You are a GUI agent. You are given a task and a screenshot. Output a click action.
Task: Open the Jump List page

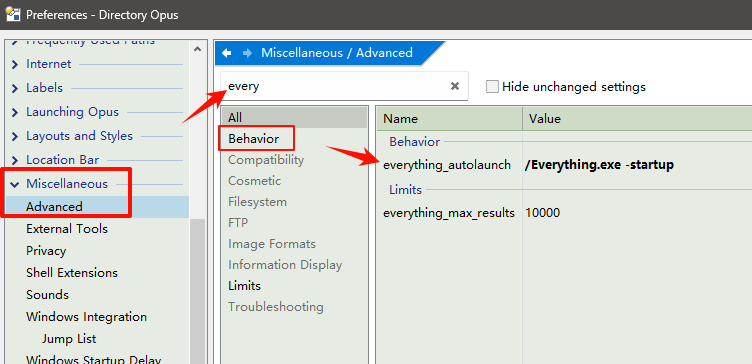click(69, 339)
